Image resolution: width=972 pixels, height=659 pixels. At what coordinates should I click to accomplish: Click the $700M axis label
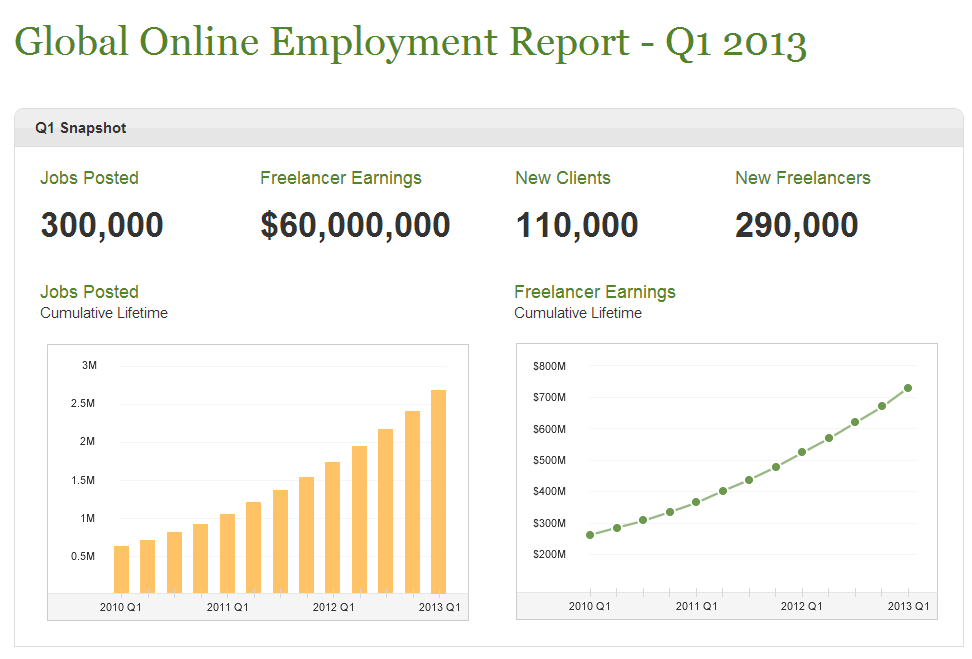(549, 397)
